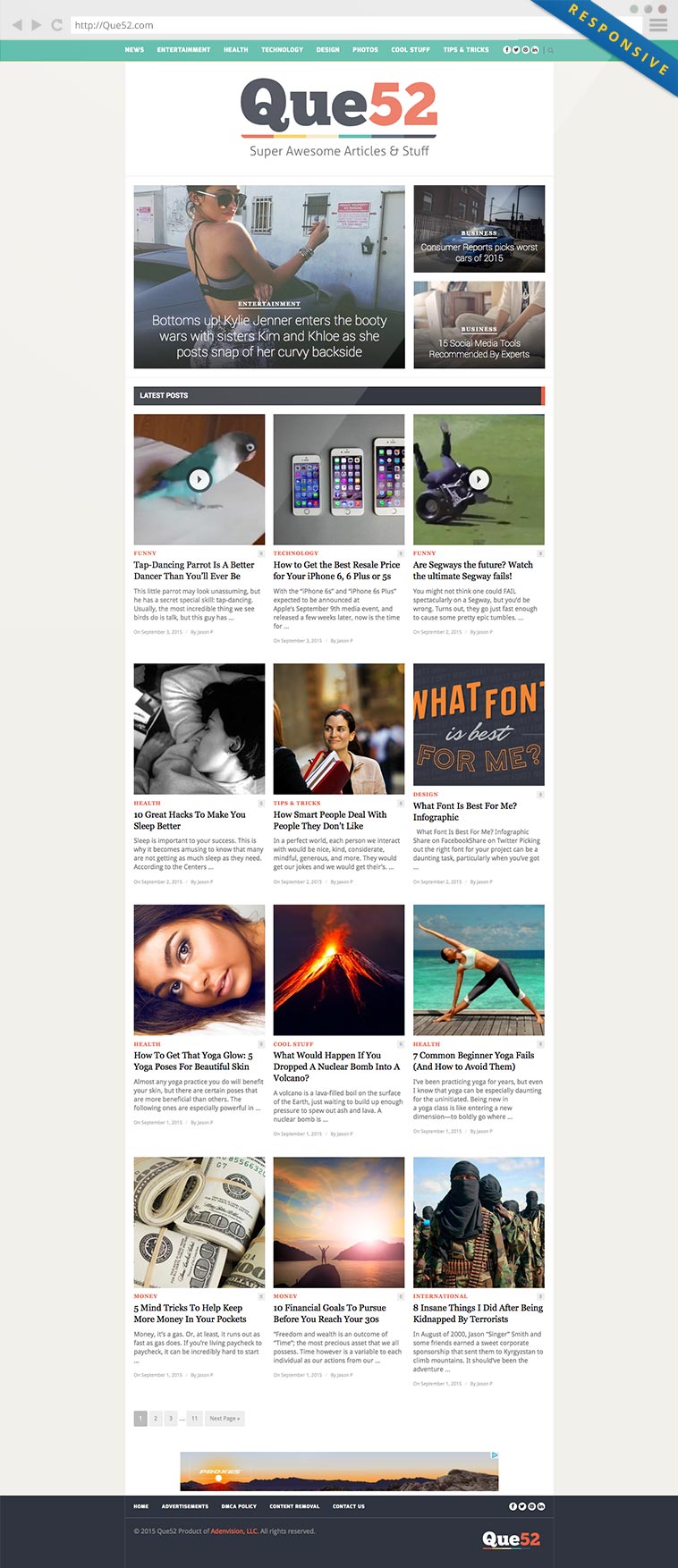Select the Tips & Tricks menu item

466,50
